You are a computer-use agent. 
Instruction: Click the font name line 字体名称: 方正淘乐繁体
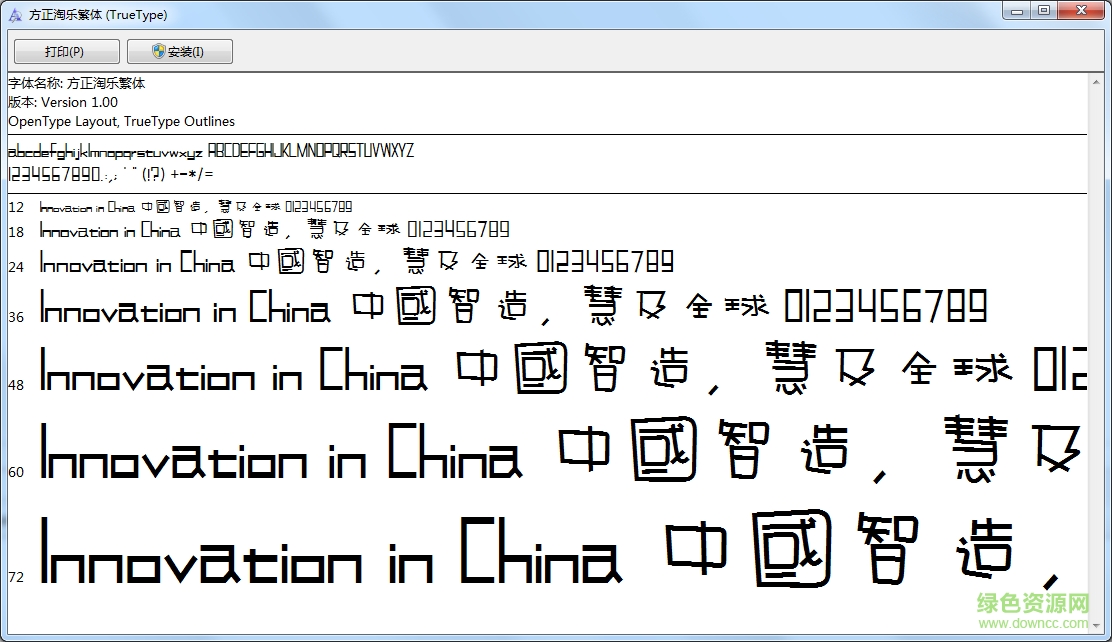pyautogui.click(x=77, y=84)
